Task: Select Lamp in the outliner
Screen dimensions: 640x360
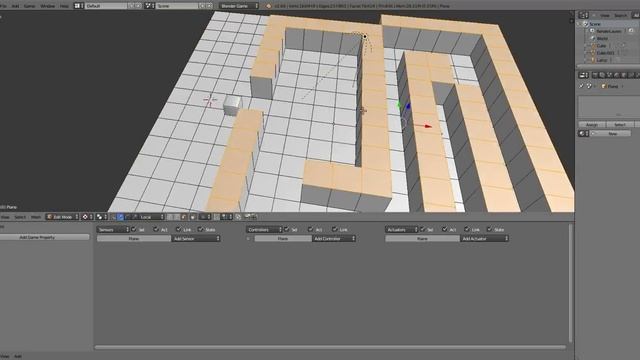Action: [x=602, y=60]
